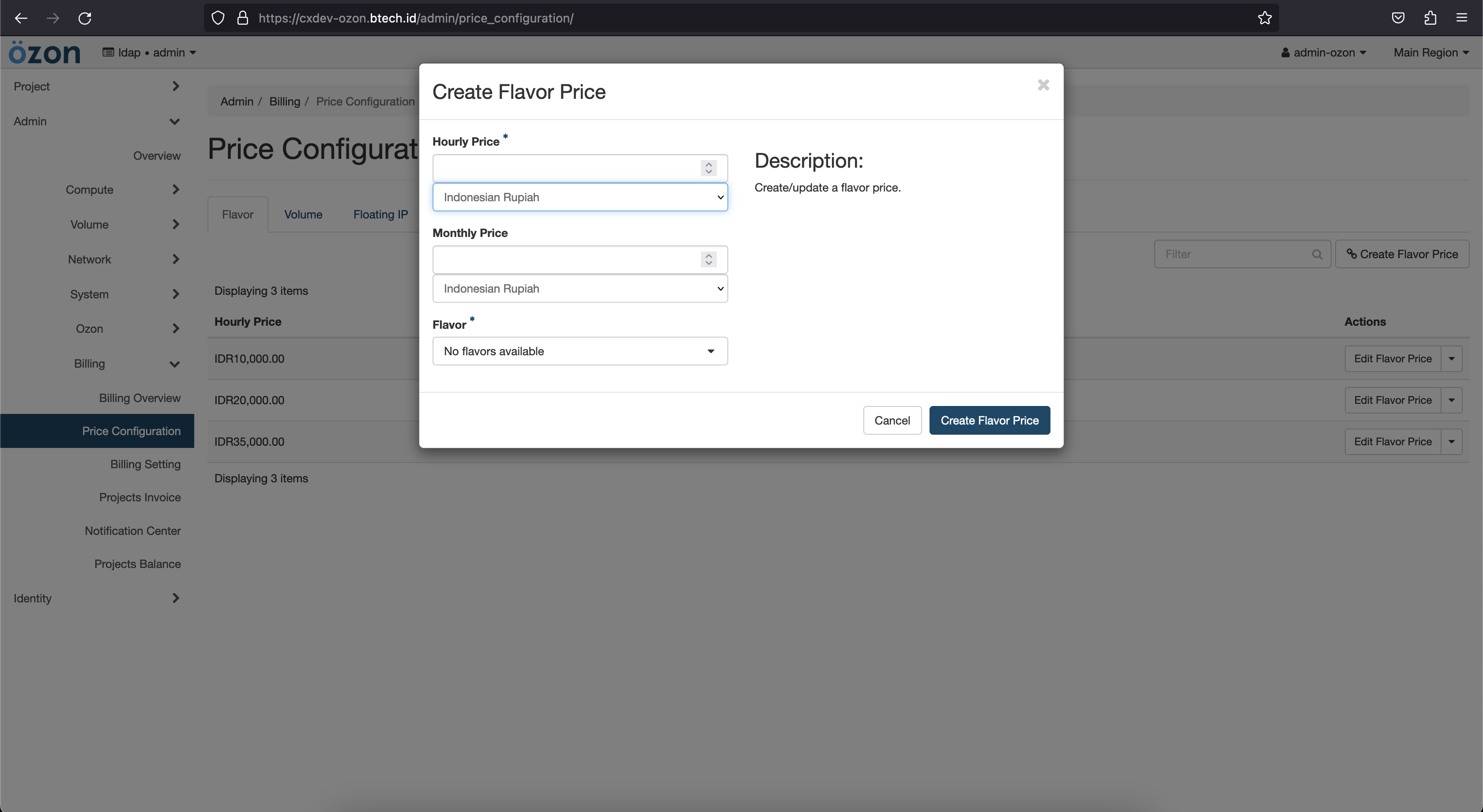This screenshot has height=812, width=1483.
Task: Click the Ozon logo
Action: point(44,53)
